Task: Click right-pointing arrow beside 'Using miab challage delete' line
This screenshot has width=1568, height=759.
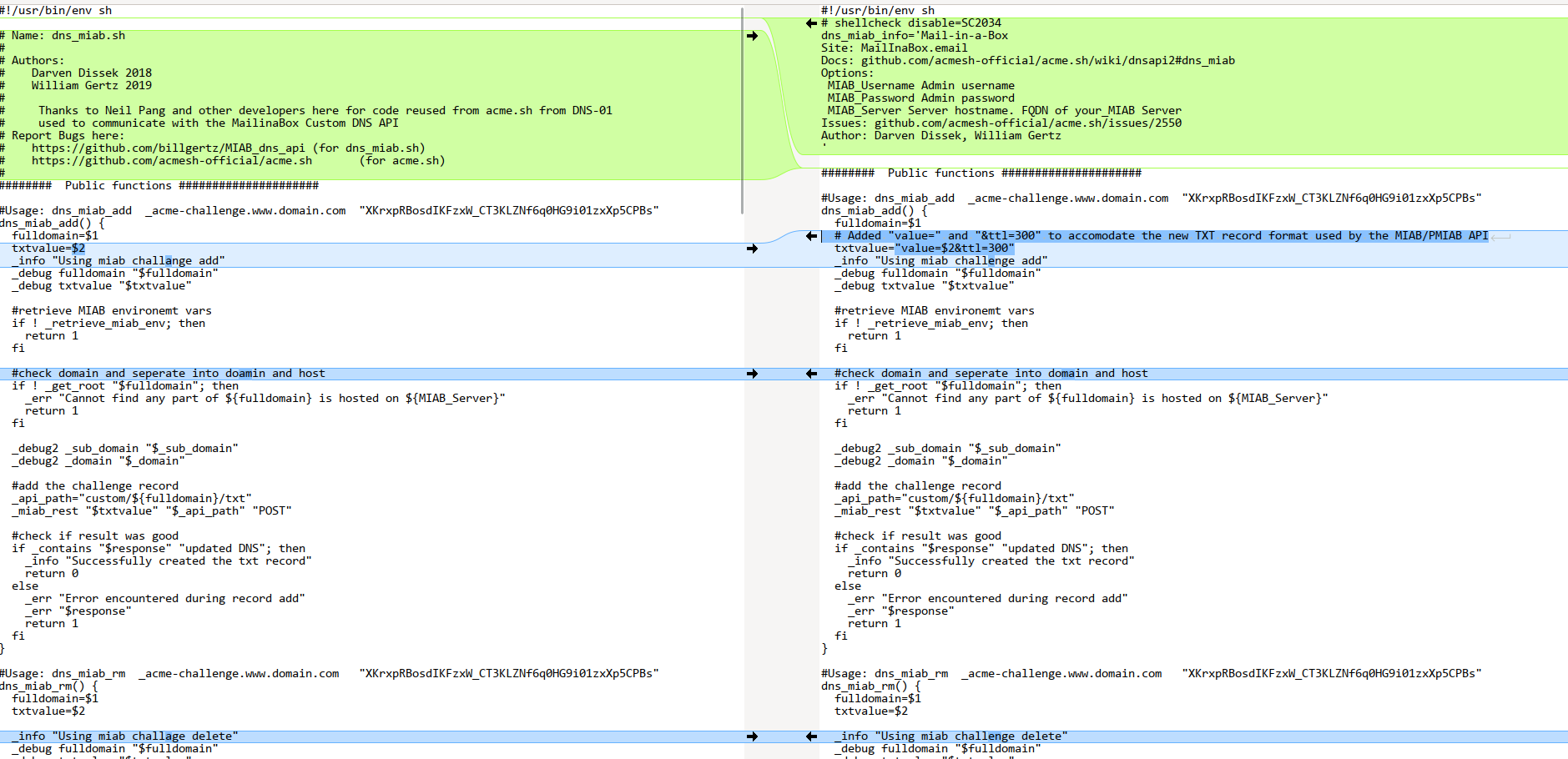Action: (x=752, y=736)
